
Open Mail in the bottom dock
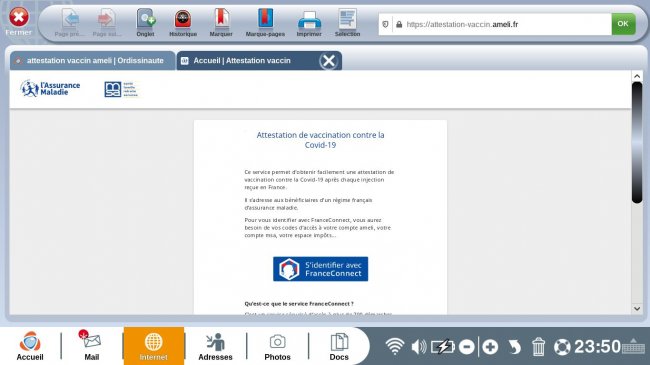click(92, 346)
